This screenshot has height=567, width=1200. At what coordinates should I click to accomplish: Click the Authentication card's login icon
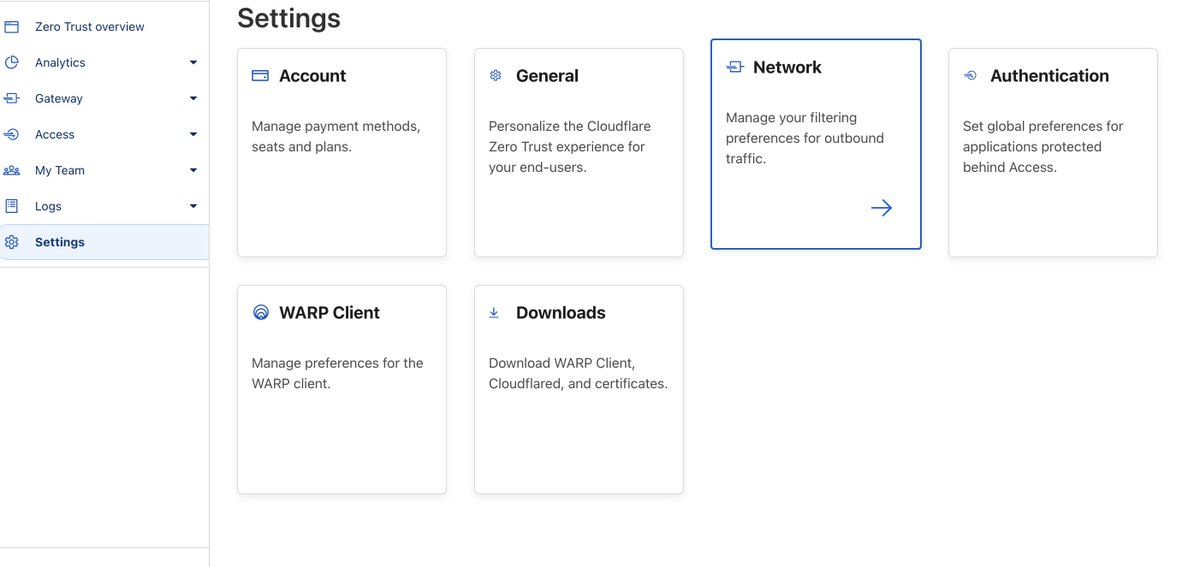[970, 76]
